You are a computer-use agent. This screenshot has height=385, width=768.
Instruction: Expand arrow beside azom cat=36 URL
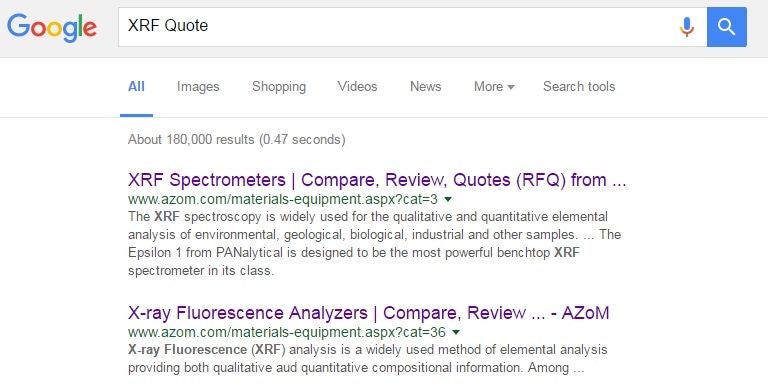tap(456, 333)
